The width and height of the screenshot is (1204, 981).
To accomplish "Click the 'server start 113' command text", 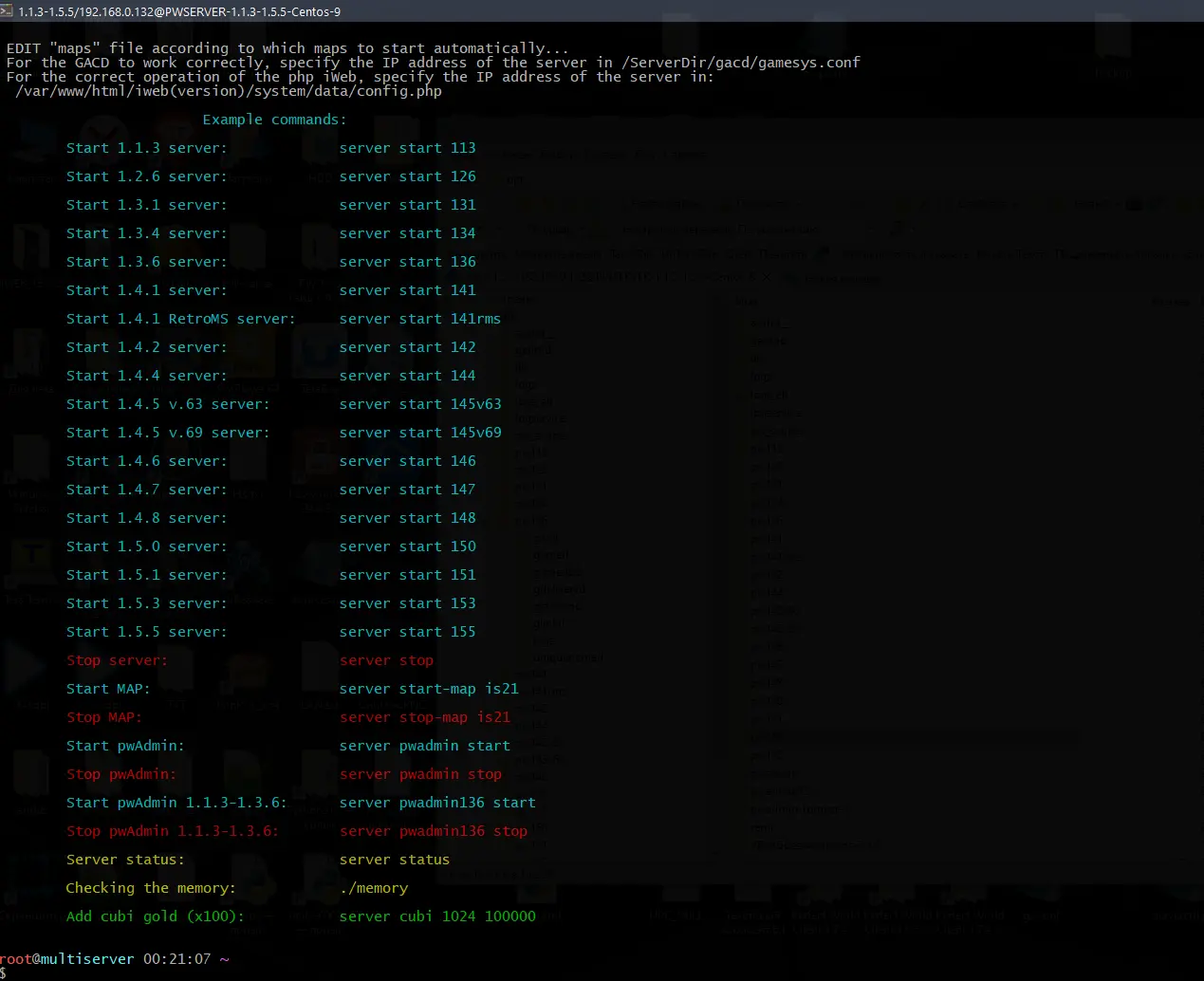I will 408,148.
